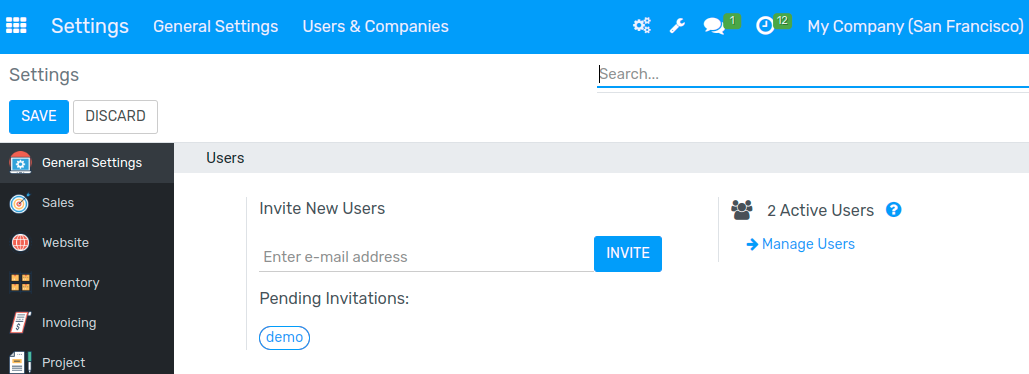Click the Enter e-mail address field

[427, 257]
